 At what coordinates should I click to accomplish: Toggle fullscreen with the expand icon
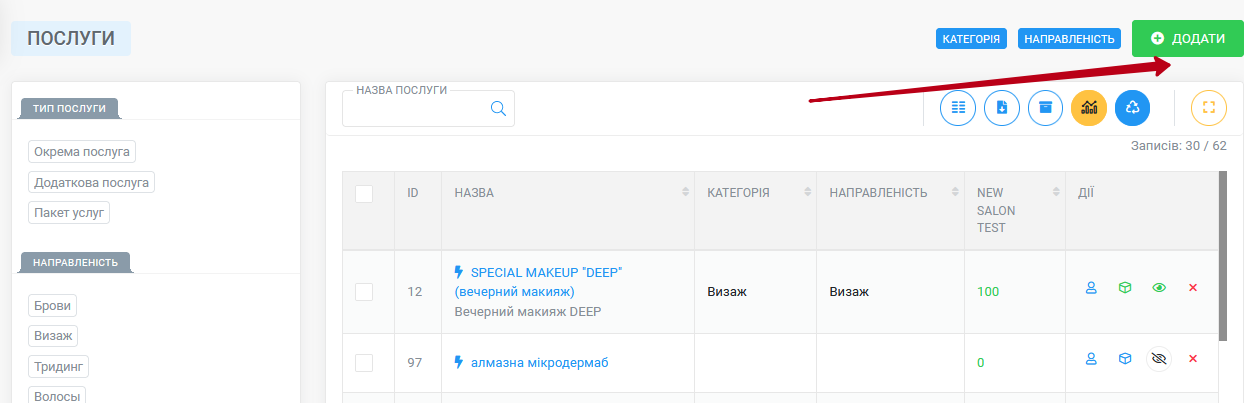pos(1209,108)
